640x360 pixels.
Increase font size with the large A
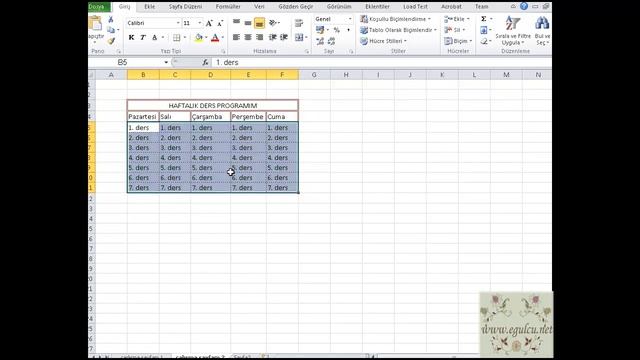209,23
